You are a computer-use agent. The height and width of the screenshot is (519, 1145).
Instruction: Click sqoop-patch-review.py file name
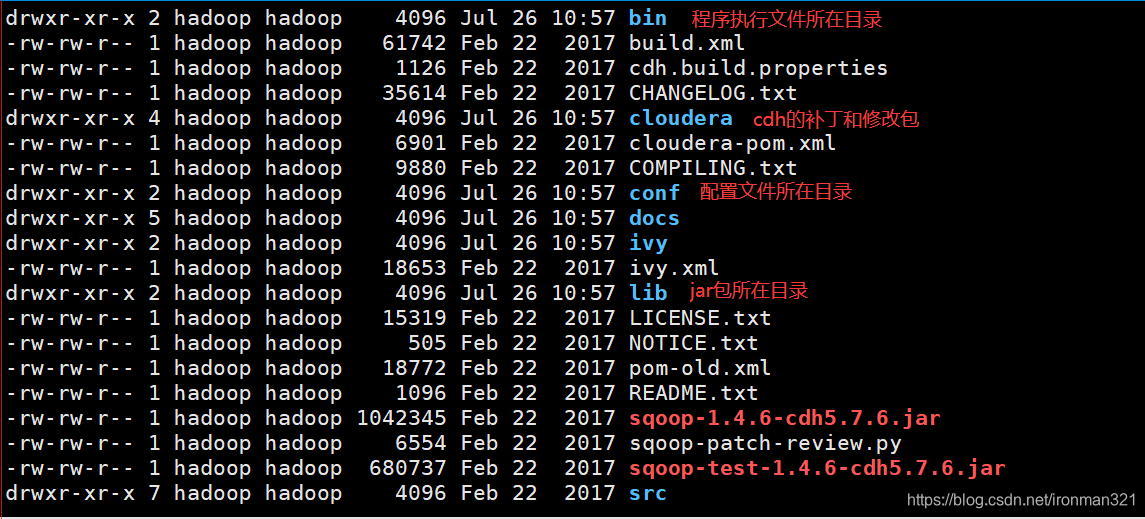coord(765,443)
